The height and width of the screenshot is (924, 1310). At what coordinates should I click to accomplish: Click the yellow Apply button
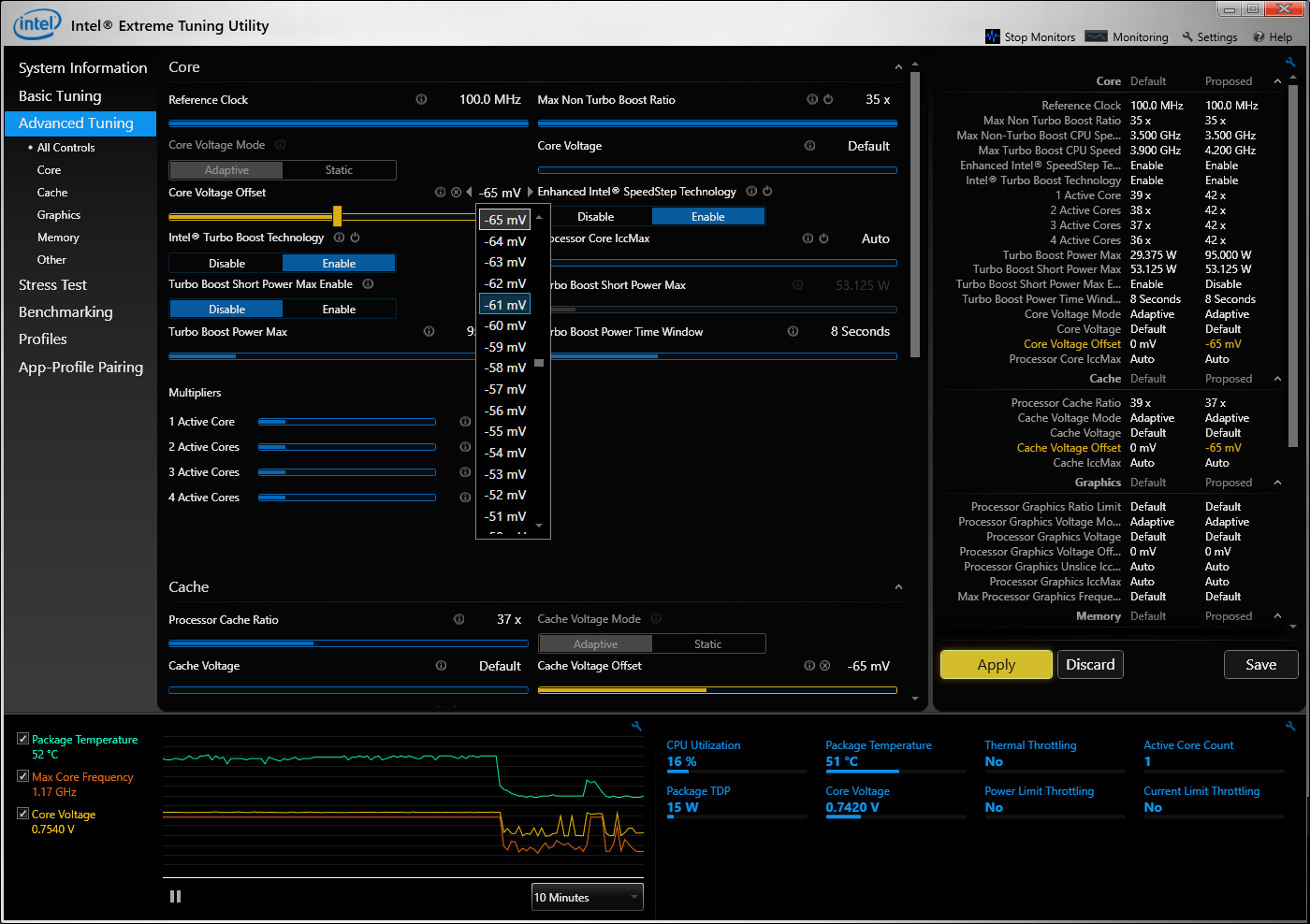point(997,664)
